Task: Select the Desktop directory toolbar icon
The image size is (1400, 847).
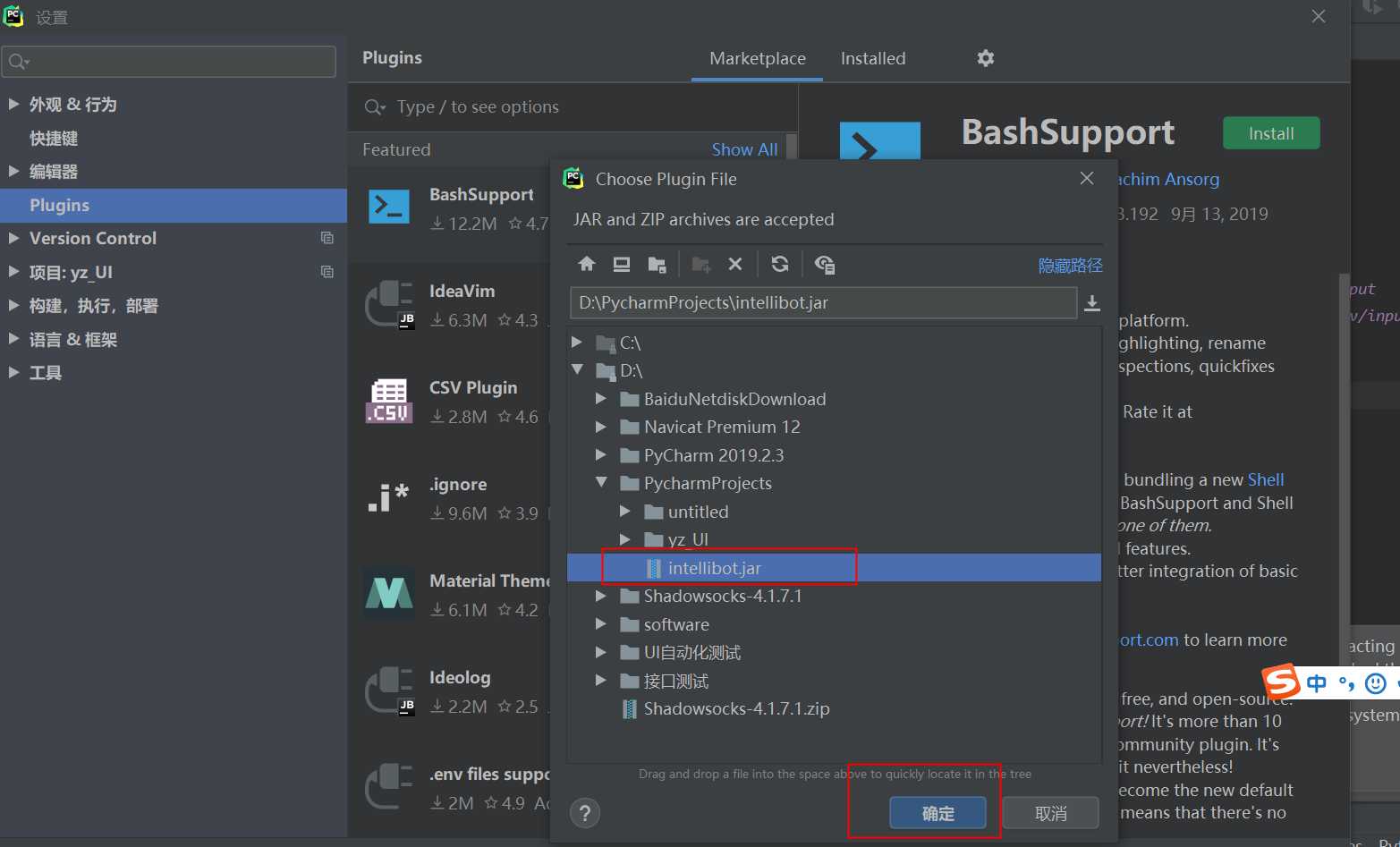Action: (x=622, y=264)
